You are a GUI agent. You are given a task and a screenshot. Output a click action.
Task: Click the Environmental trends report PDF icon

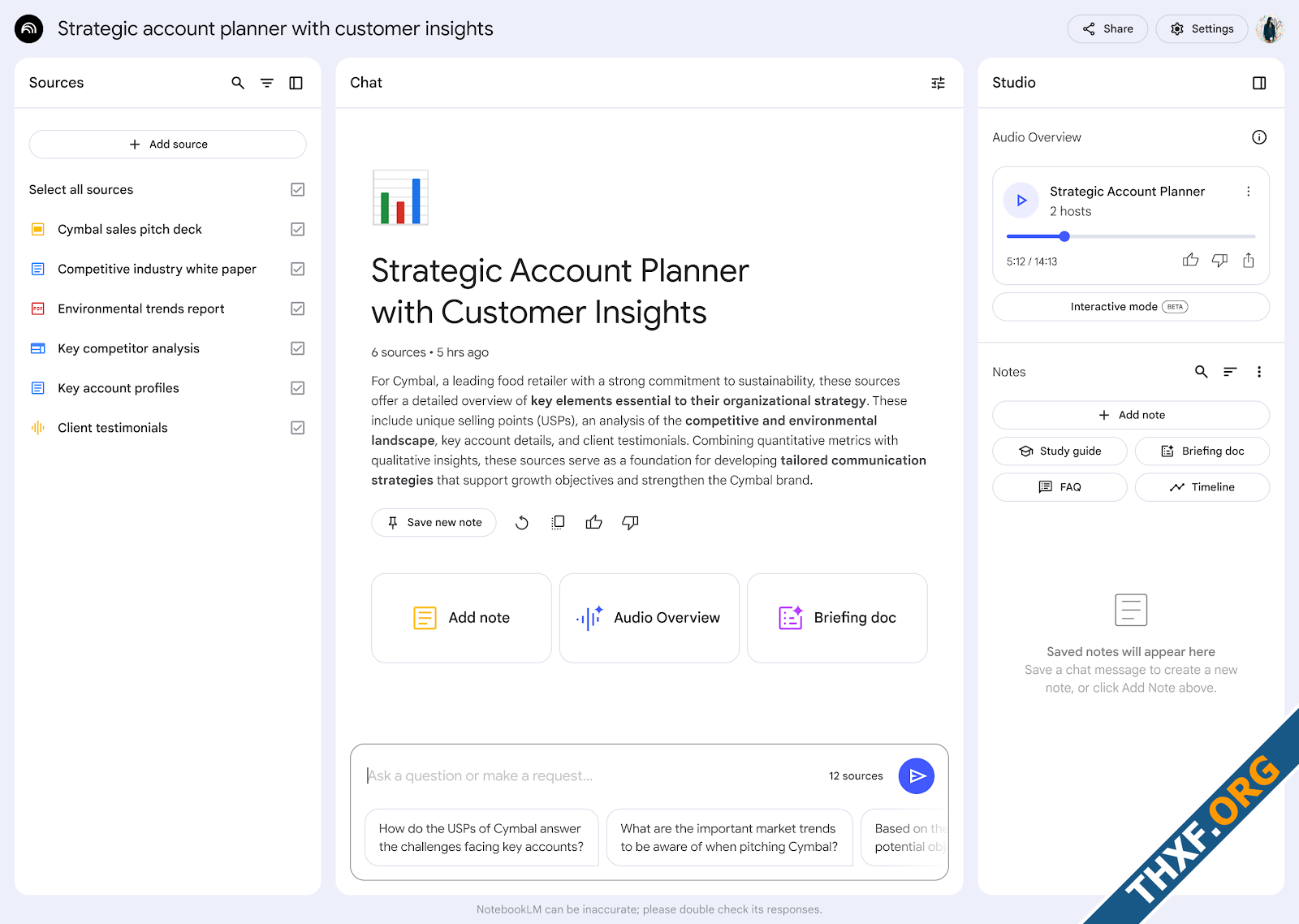[38, 309]
